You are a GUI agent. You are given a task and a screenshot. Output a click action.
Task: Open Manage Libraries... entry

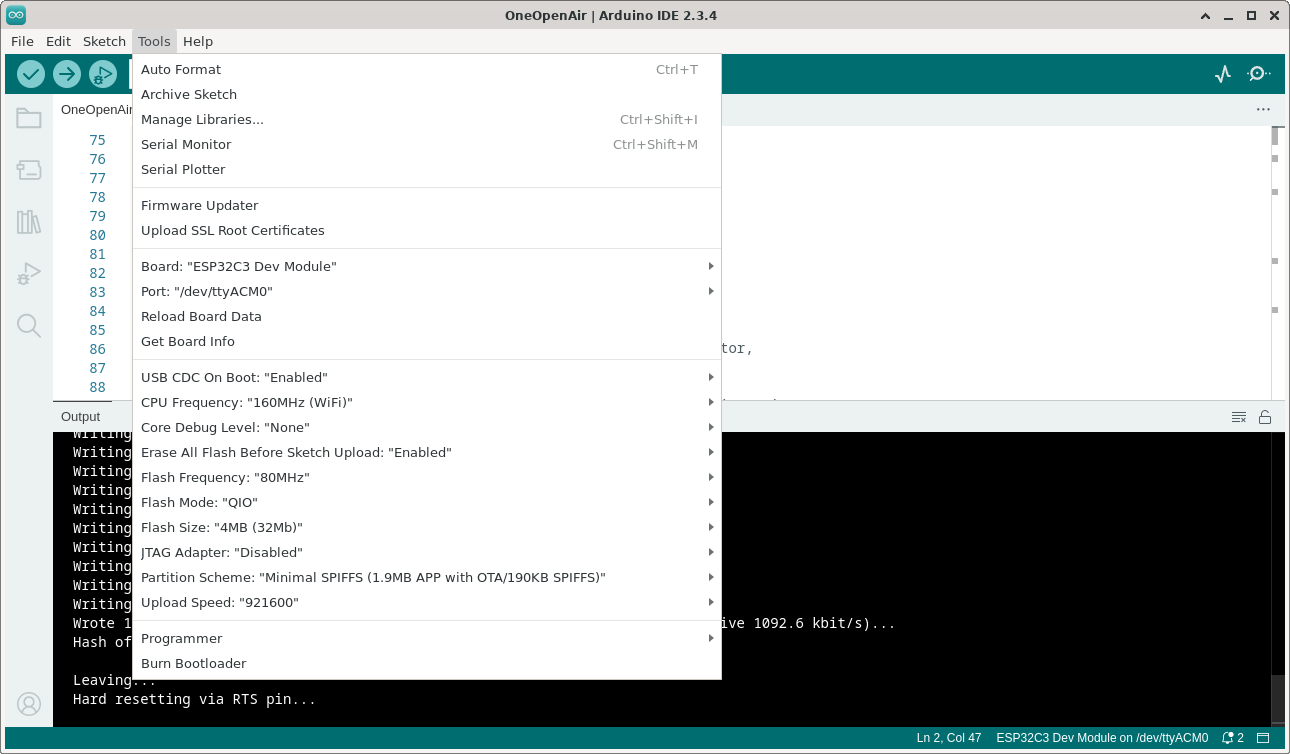427,119
